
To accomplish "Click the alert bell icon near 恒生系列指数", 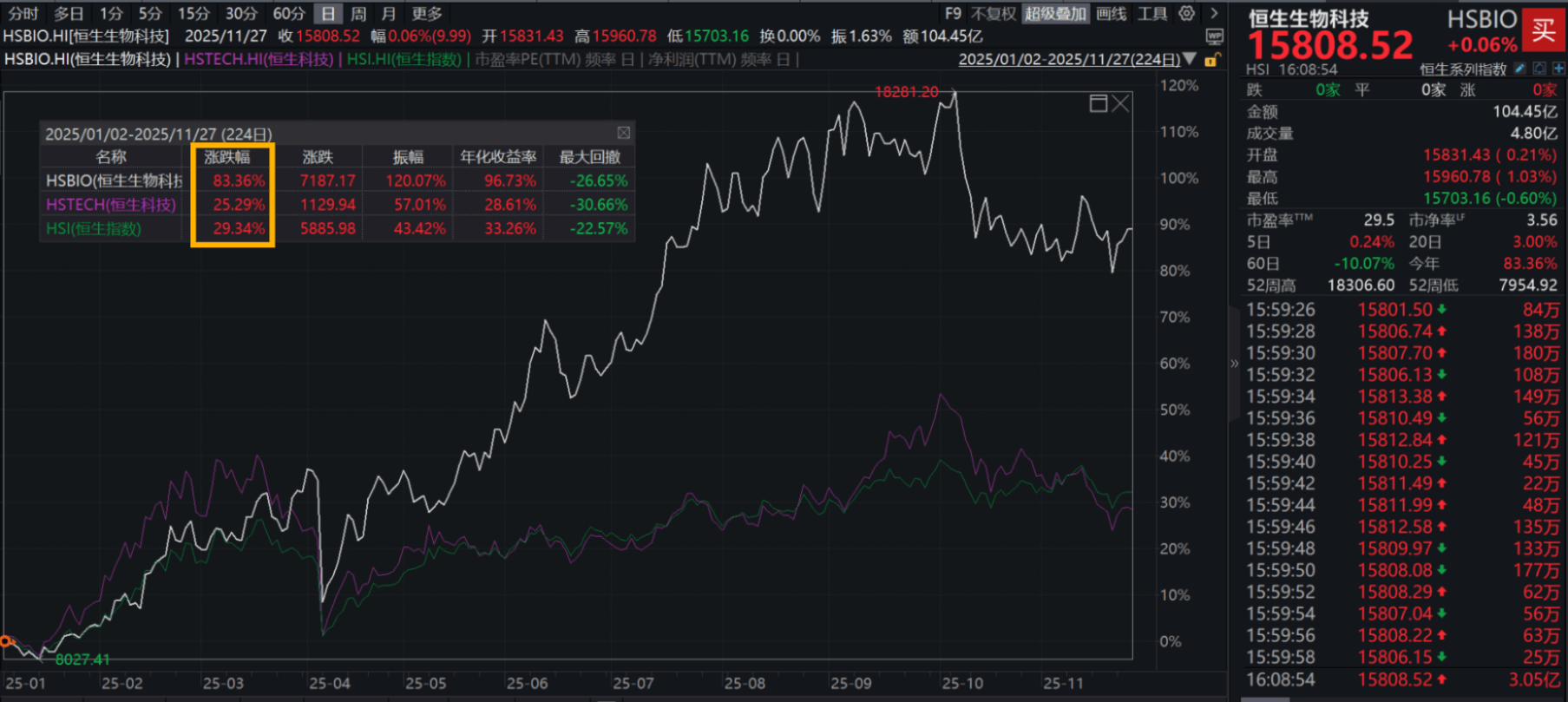I will point(1539,69).
